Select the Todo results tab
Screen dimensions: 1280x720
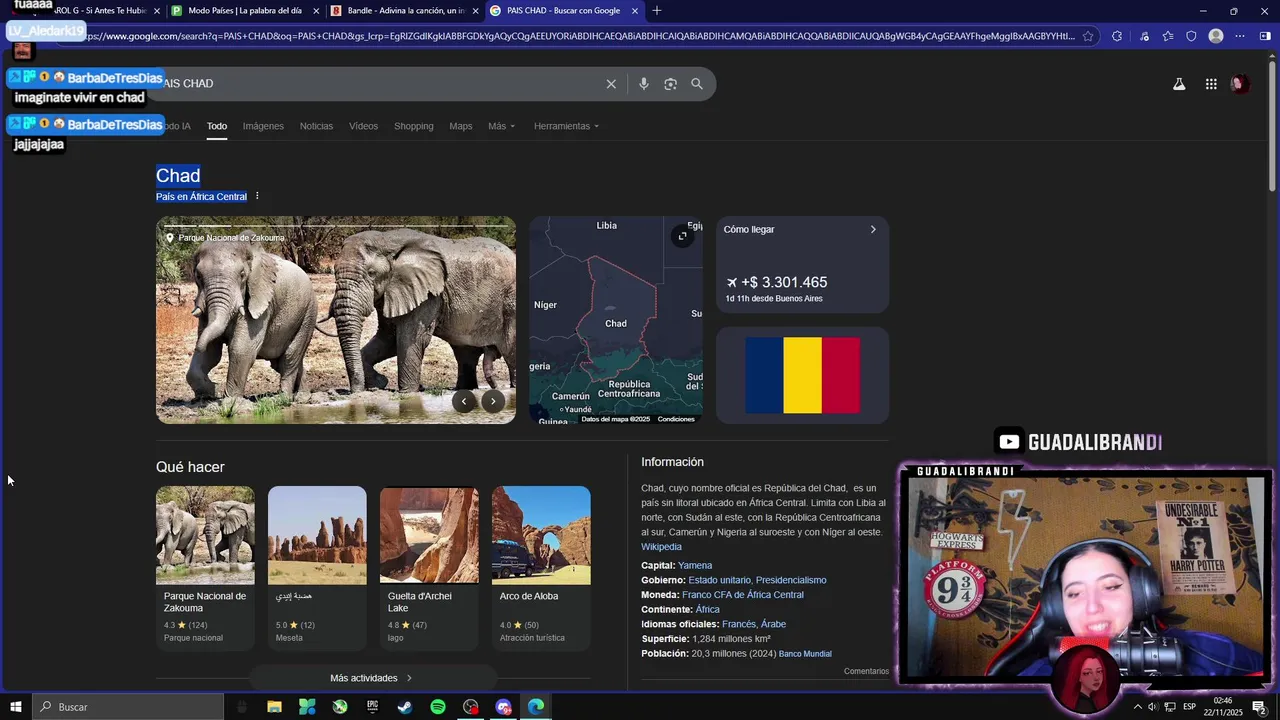tap(217, 126)
